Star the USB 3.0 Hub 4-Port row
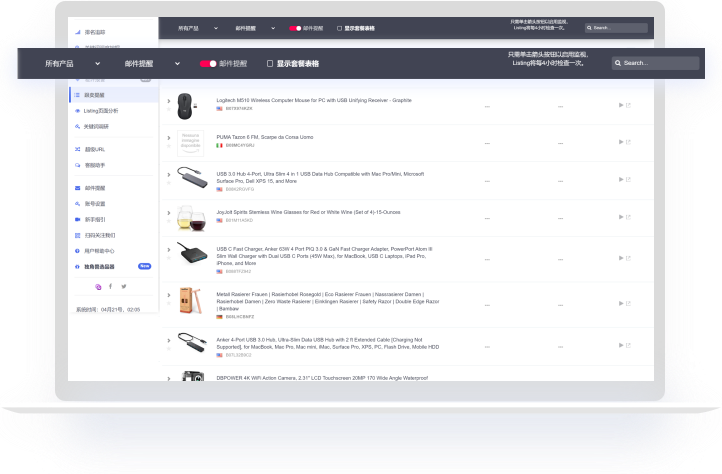Image resolution: width=722 pixels, height=474 pixels. tap(169, 183)
